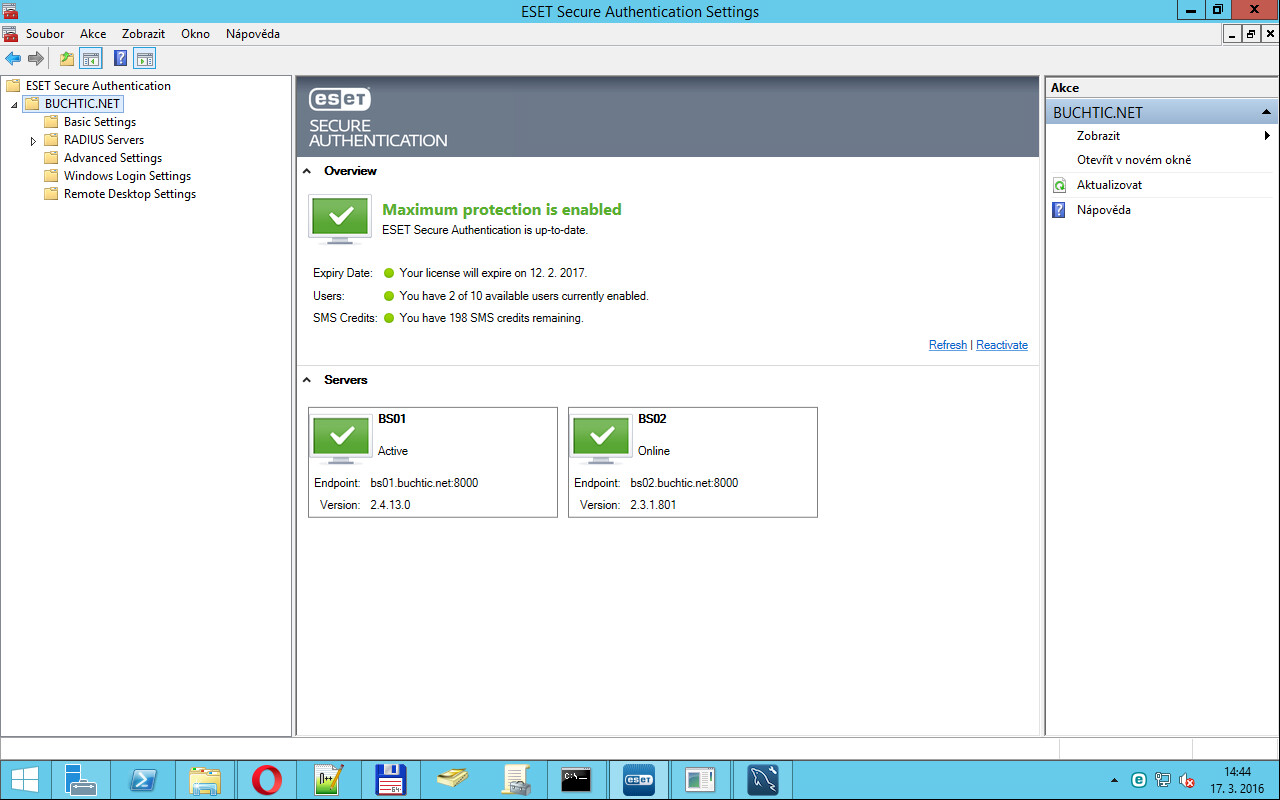This screenshot has width=1280, height=800.
Task: Switch to the ESET taskbar application
Action: tap(639, 780)
